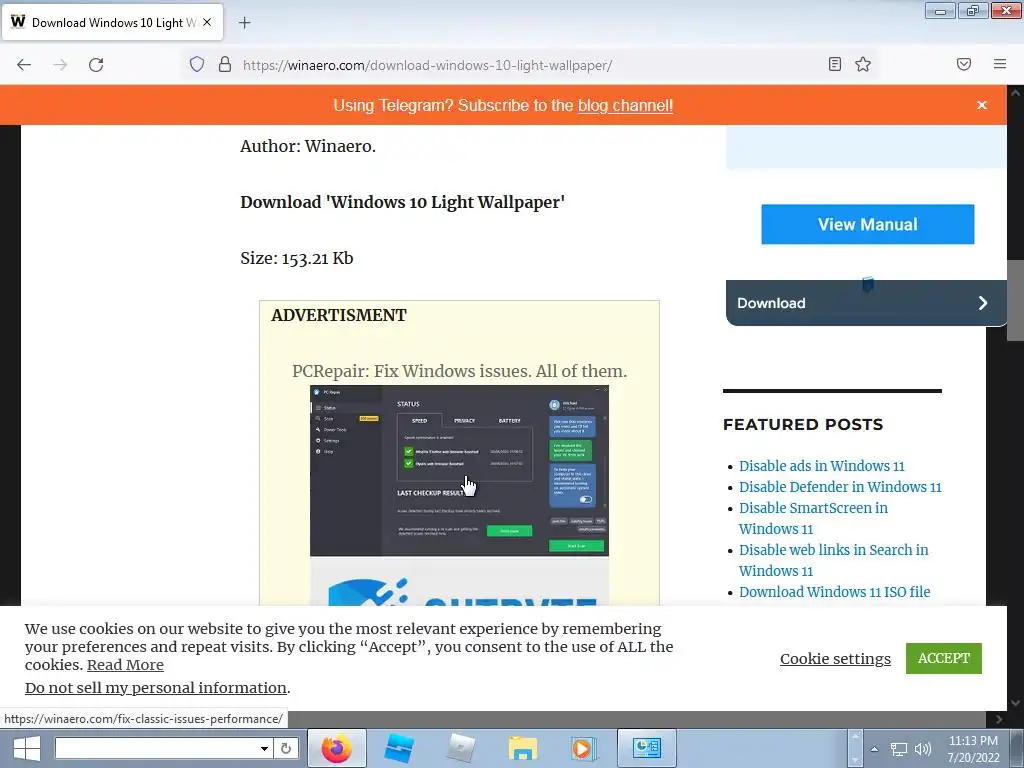The image size is (1024, 768).
Task: Open the control panel taskbar icon
Action: click(x=647, y=748)
